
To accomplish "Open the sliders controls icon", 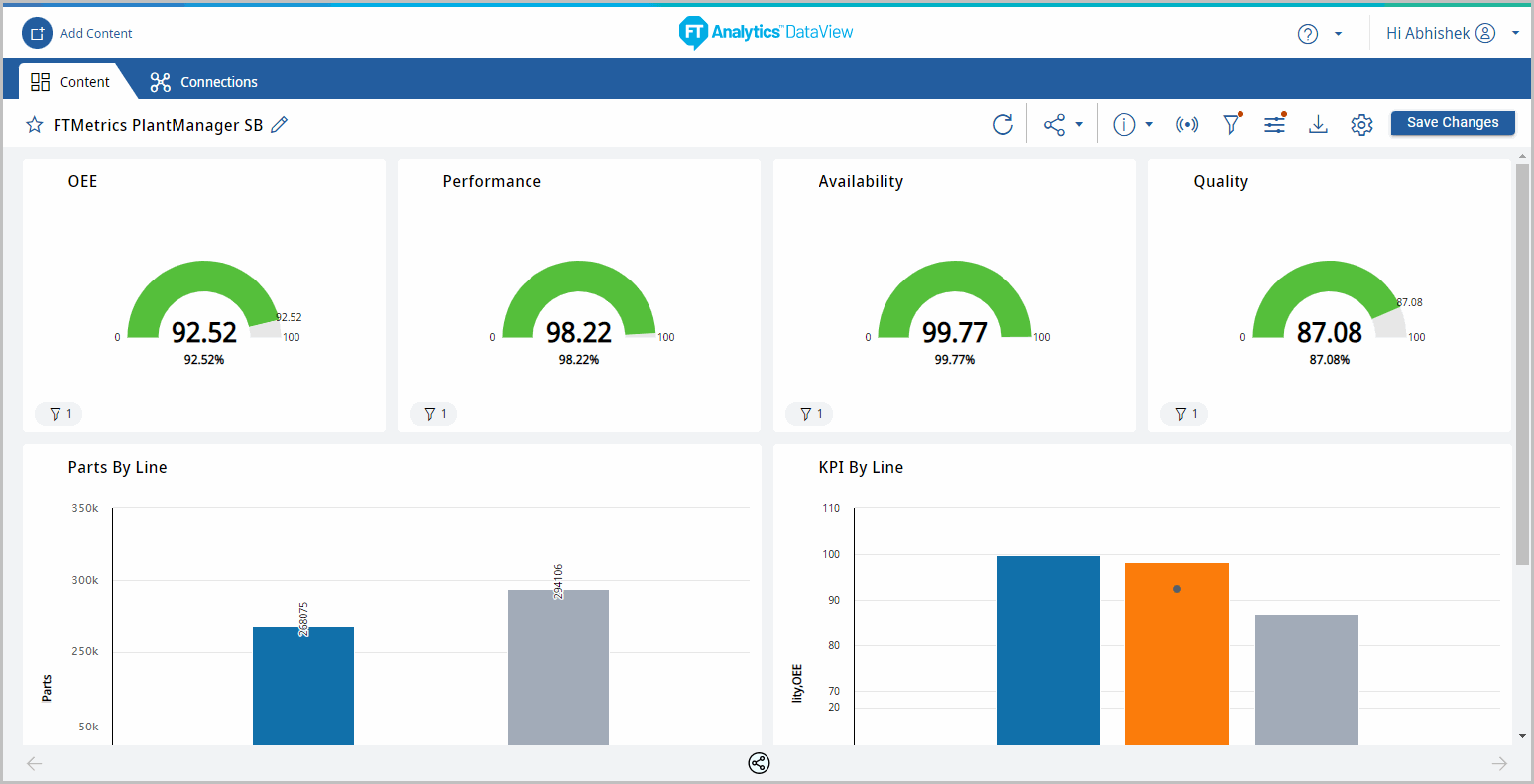I will pos(1274,124).
